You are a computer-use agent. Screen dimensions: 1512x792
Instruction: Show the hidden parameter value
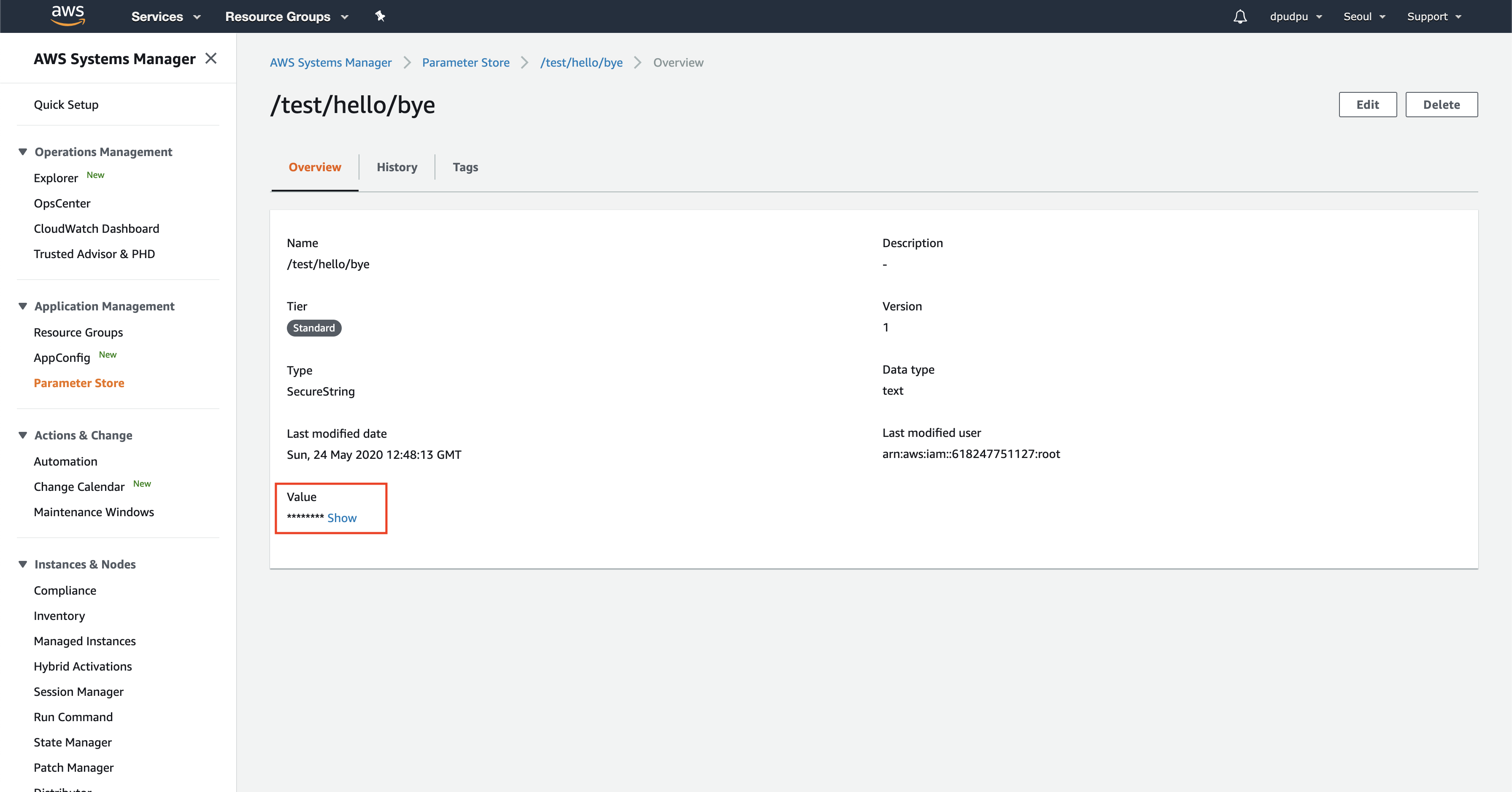click(x=342, y=518)
